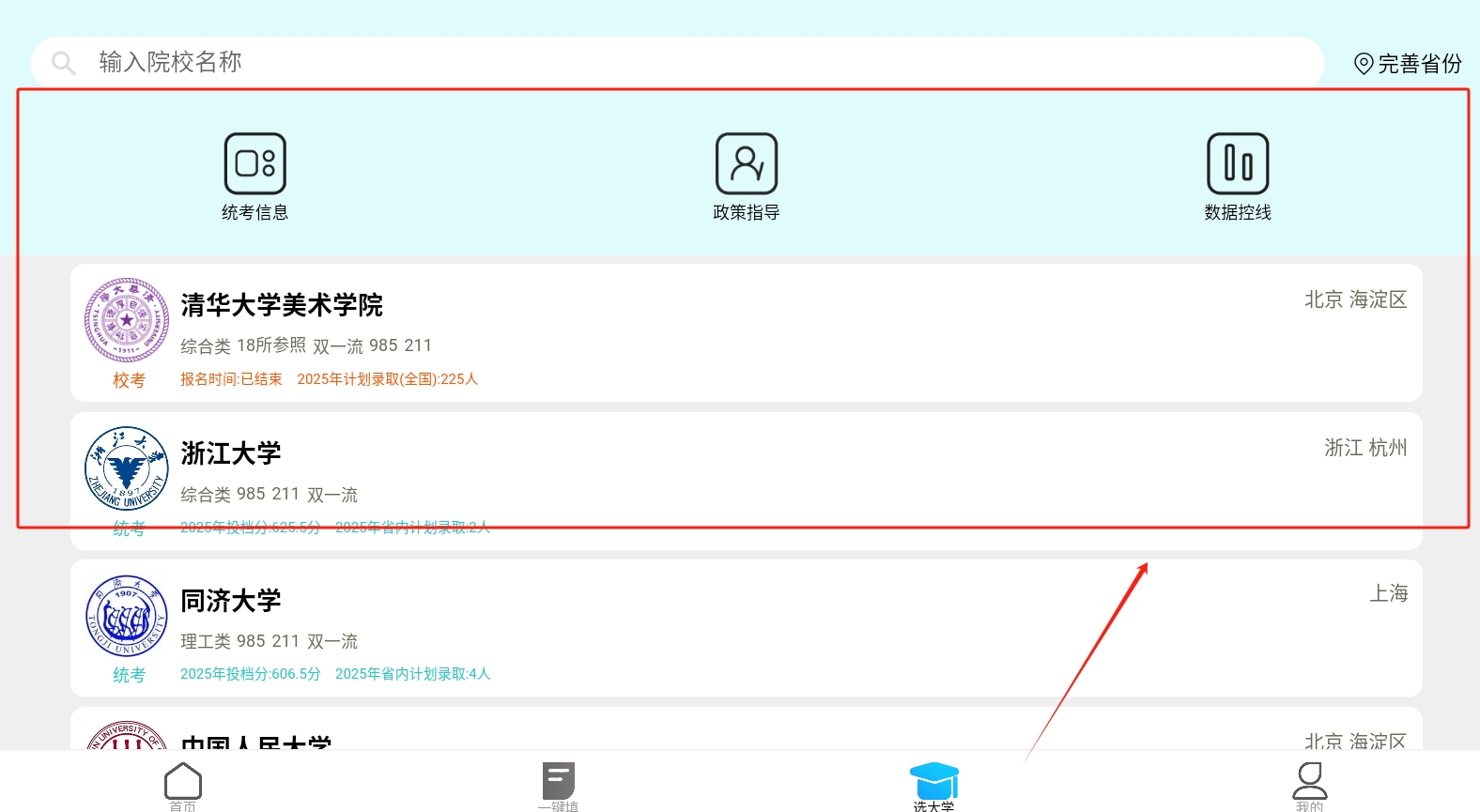Screen dimensions: 1480x812
Task: Click the 2025年投档分:606.5分 label
Action: tap(251, 674)
